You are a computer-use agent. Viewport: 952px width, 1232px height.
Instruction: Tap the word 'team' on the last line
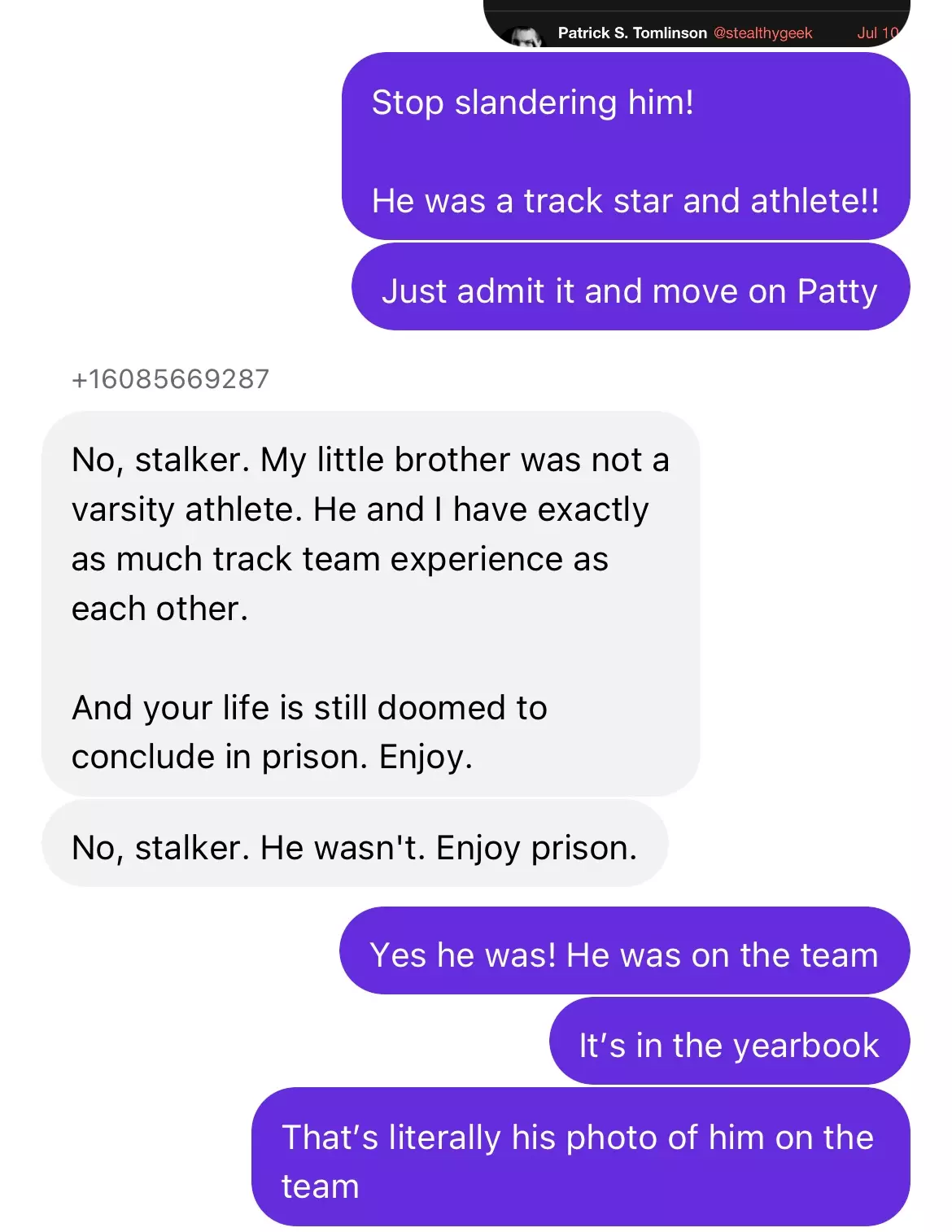[x=320, y=1187]
